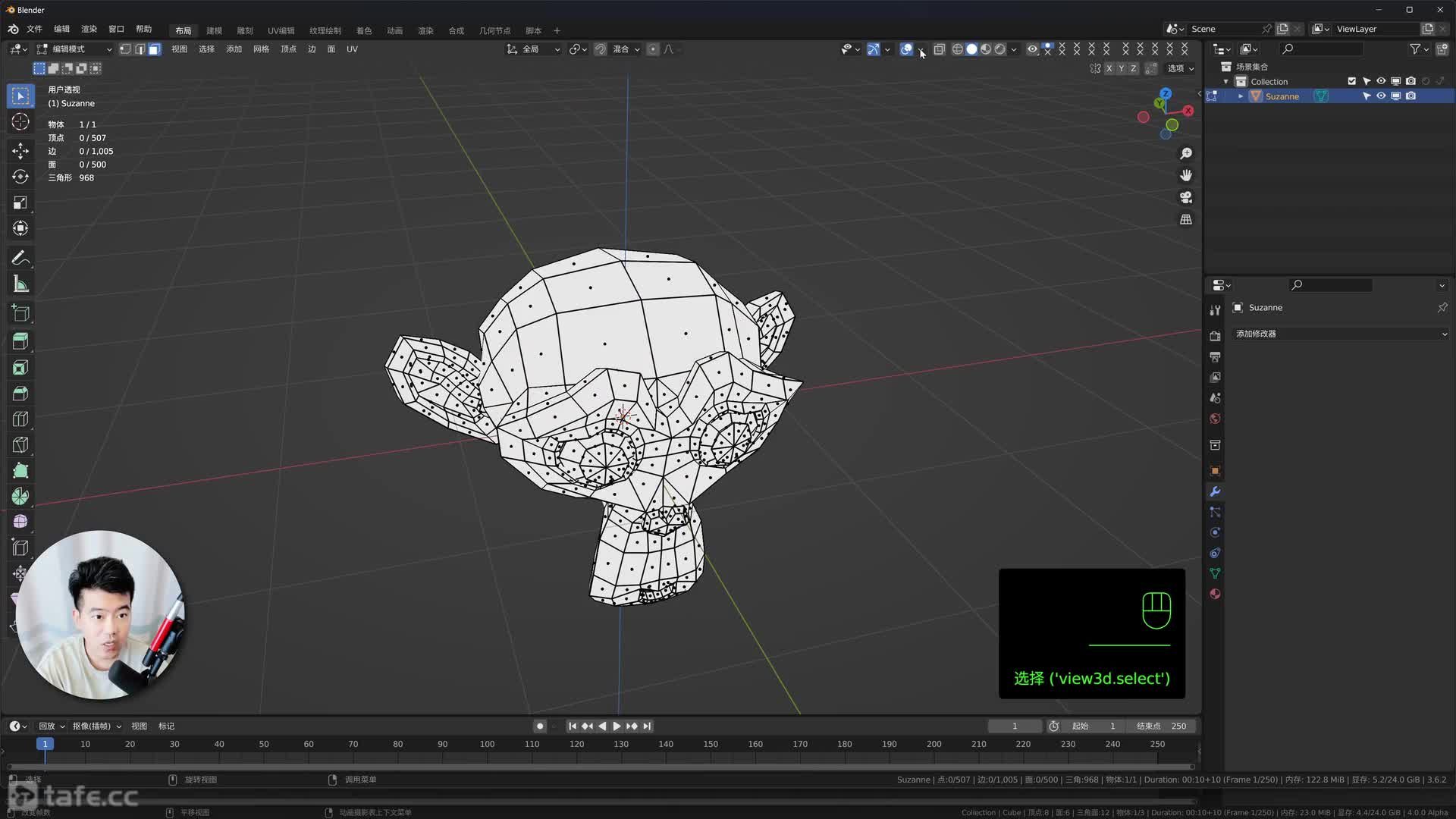Open the 网格 menu in viewport header
This screenshot has height=819, width=1456.
pos(261,49)
